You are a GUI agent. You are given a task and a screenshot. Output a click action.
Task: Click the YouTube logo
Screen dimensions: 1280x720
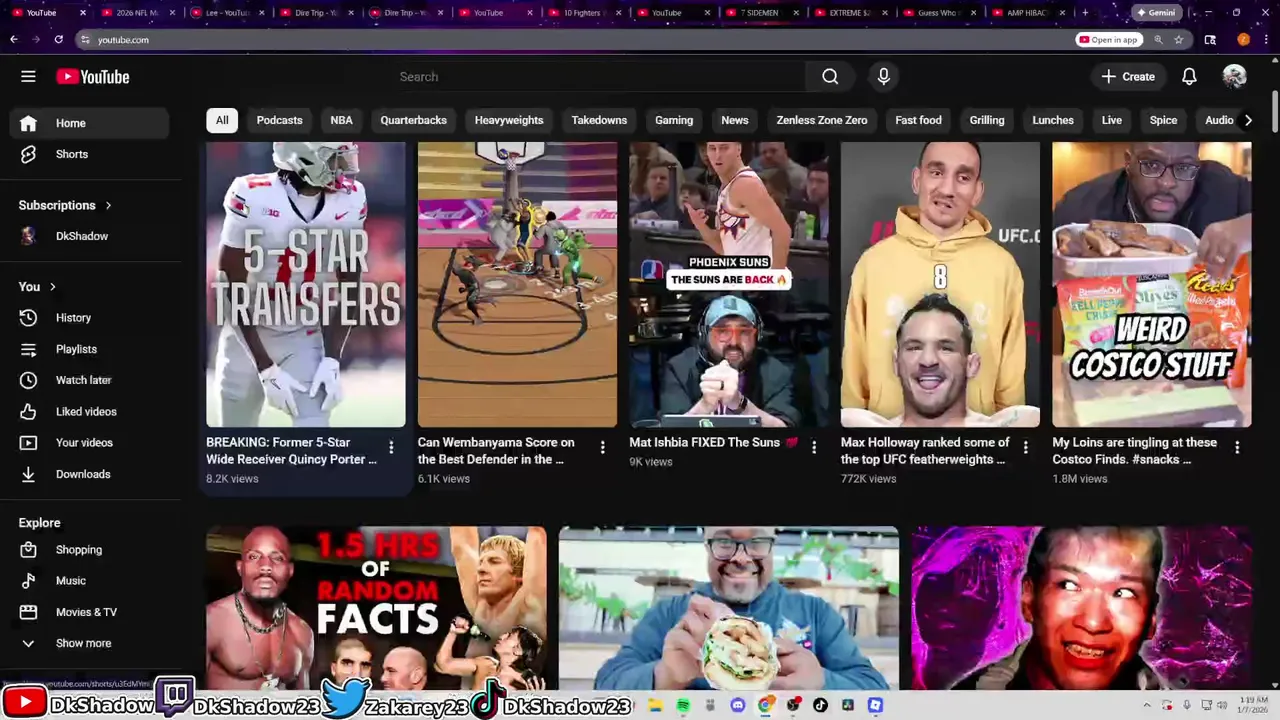click(93, 77)
